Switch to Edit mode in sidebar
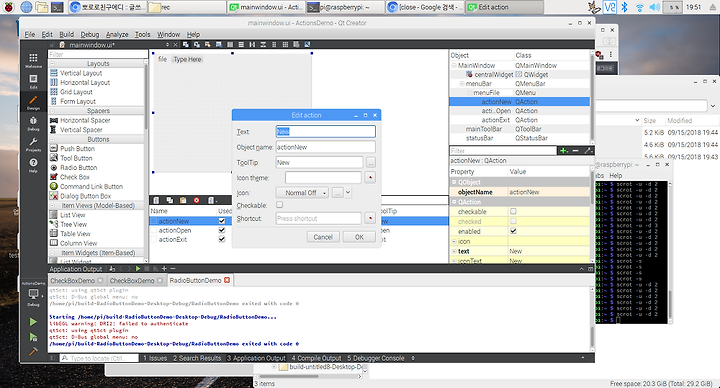 click(x=33, y=81)
